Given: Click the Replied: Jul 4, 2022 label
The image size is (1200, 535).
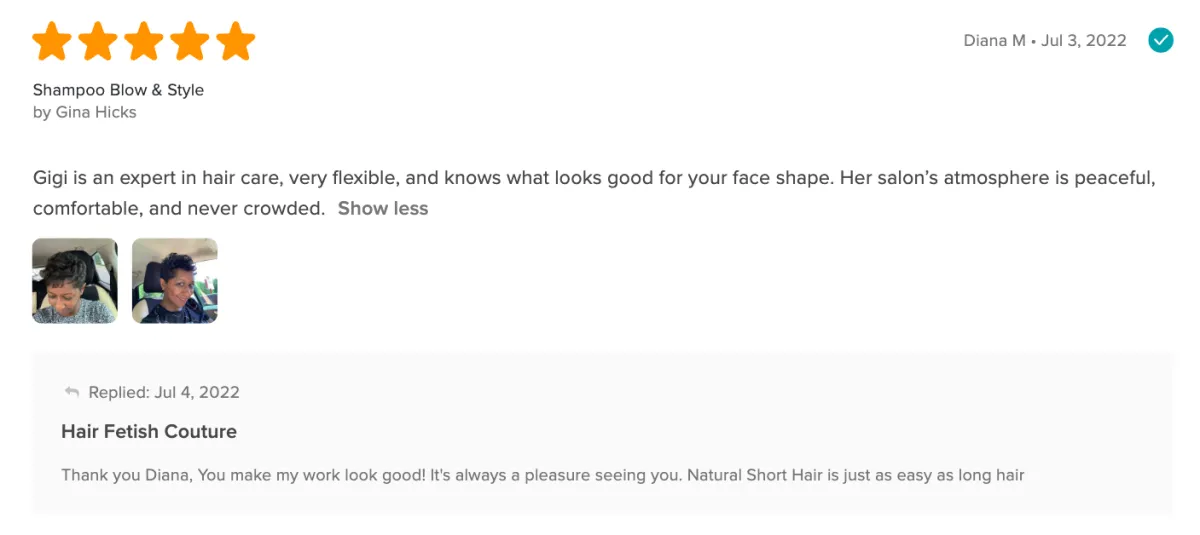Looking at the screenshot, I should (164, 392).
